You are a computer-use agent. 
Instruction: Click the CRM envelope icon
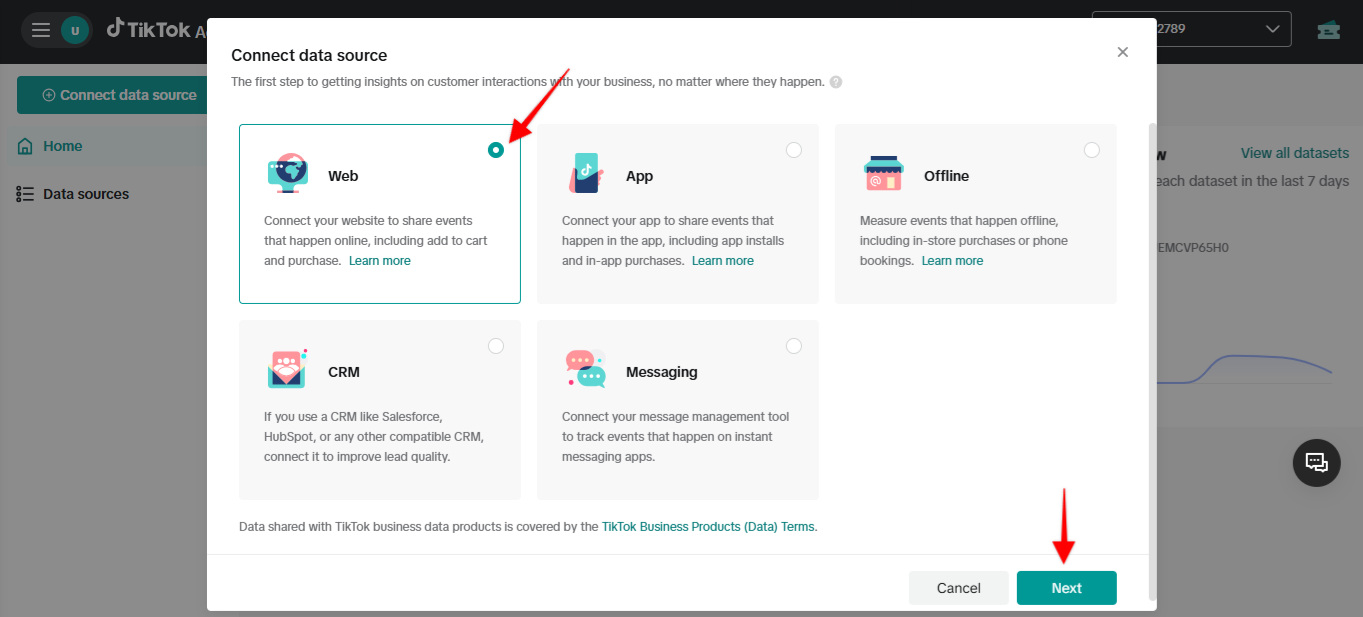coord(287,369)
